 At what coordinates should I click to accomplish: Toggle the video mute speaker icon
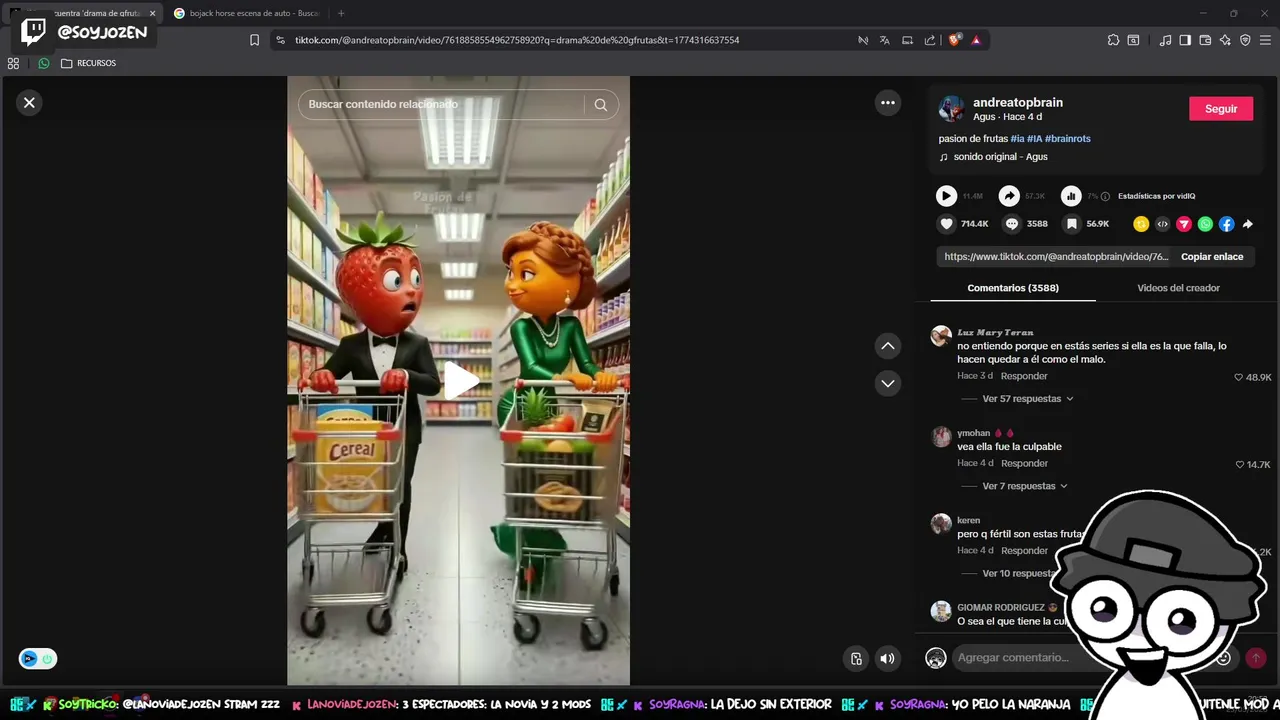point(887,658)
